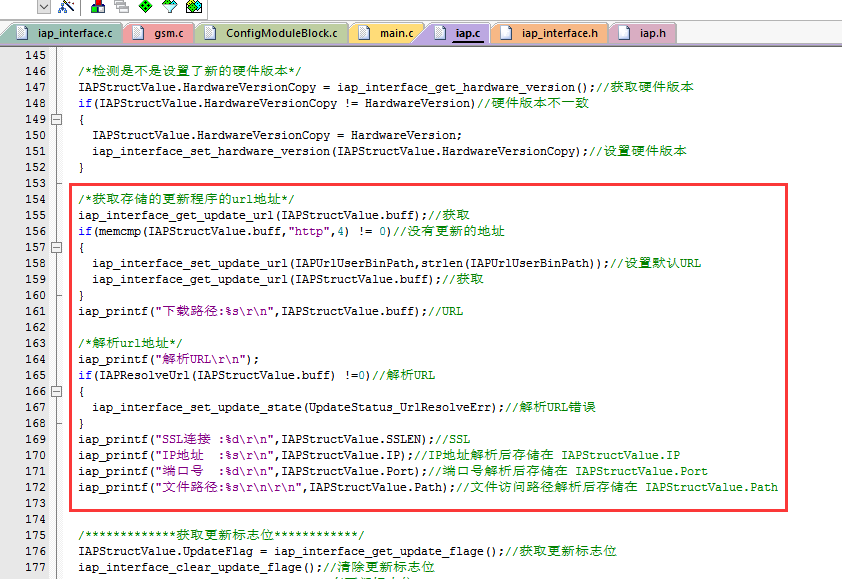Click the grayed multi-project workspace icon
Viewport: 842px width, 579px height.
[x=122, y=6]
